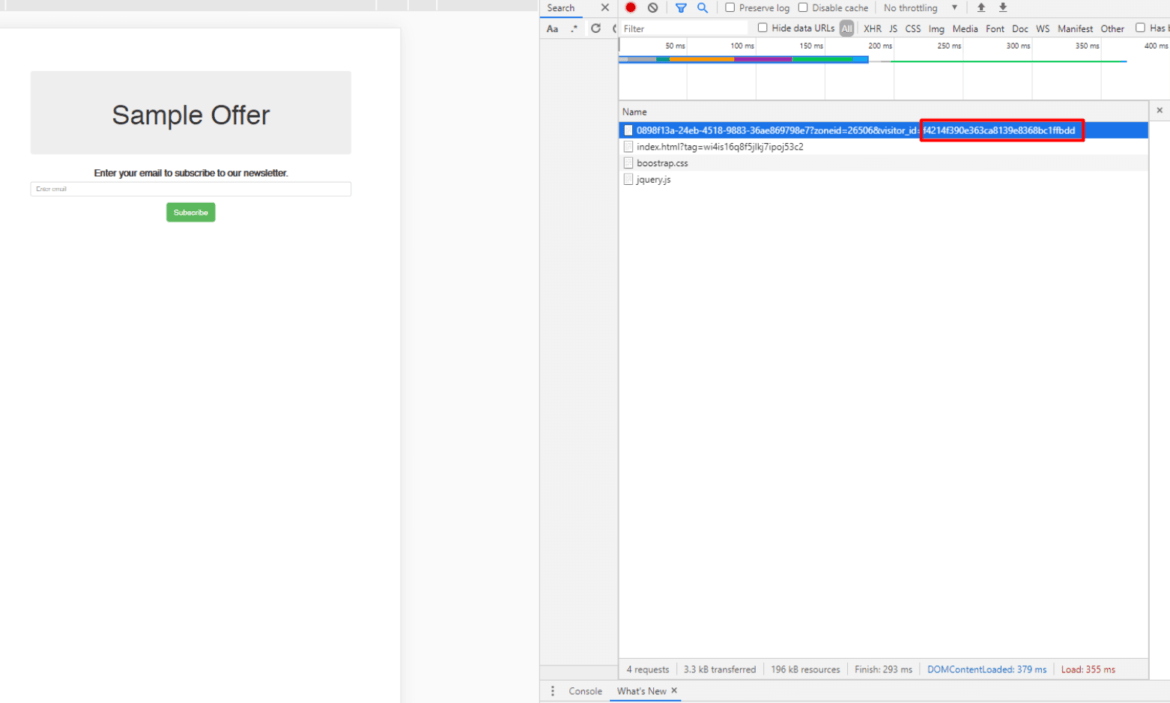Open the What's New tab
Screen dimensions: 1170x703
point(642,690)
